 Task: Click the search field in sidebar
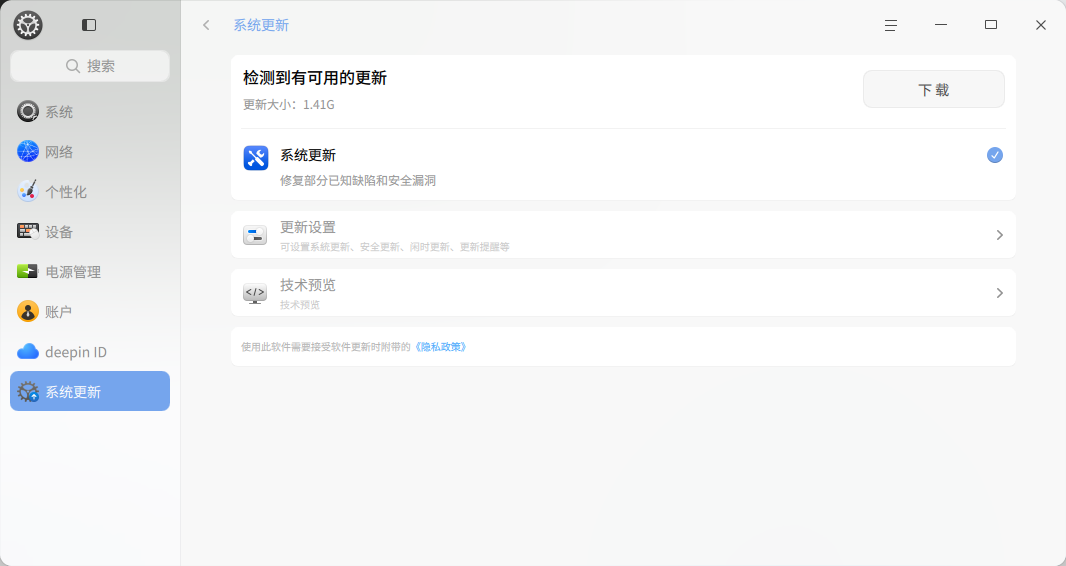click(x=90, y=66)
